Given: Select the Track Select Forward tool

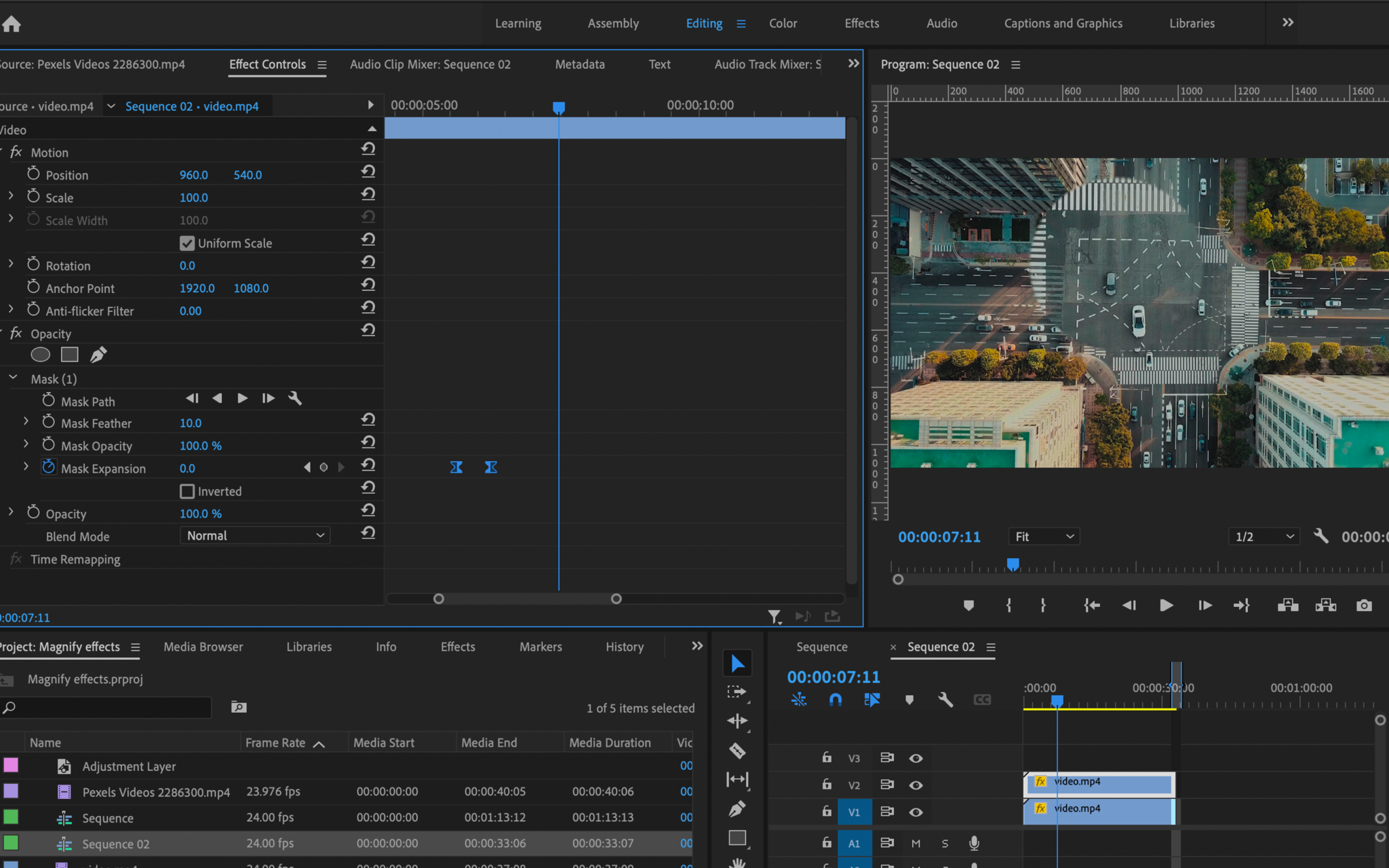Looking at the screenshot, I should click(x=737, y=691).
